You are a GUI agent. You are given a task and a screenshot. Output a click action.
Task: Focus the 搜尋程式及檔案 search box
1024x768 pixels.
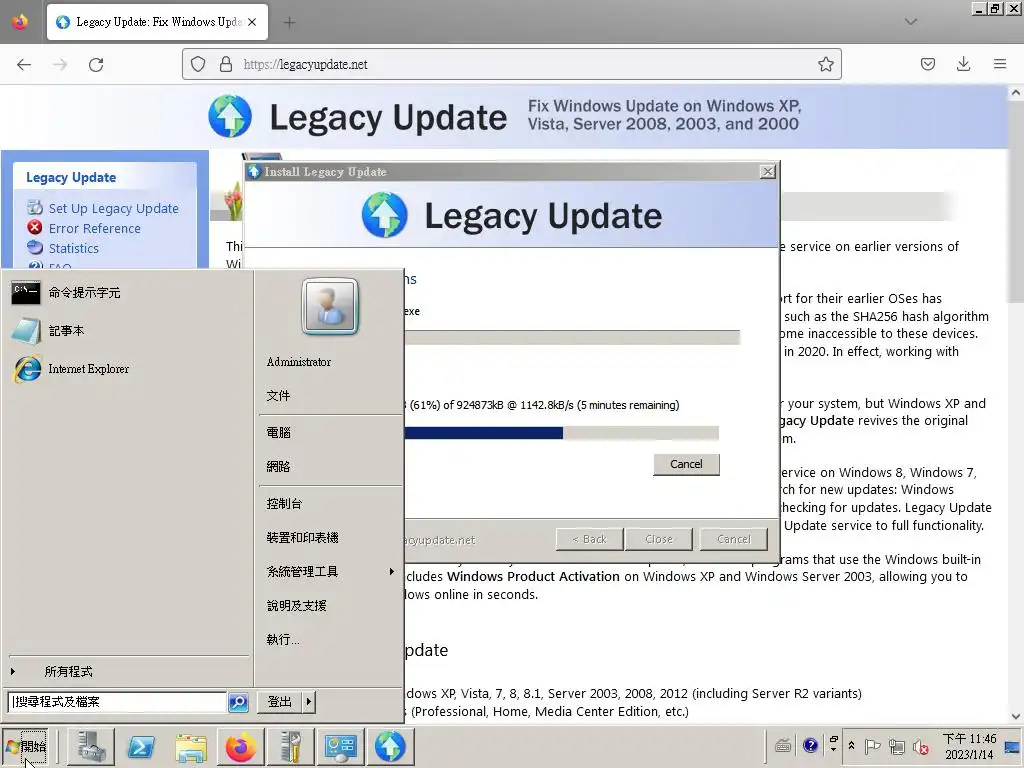click(x=118, y=702)
